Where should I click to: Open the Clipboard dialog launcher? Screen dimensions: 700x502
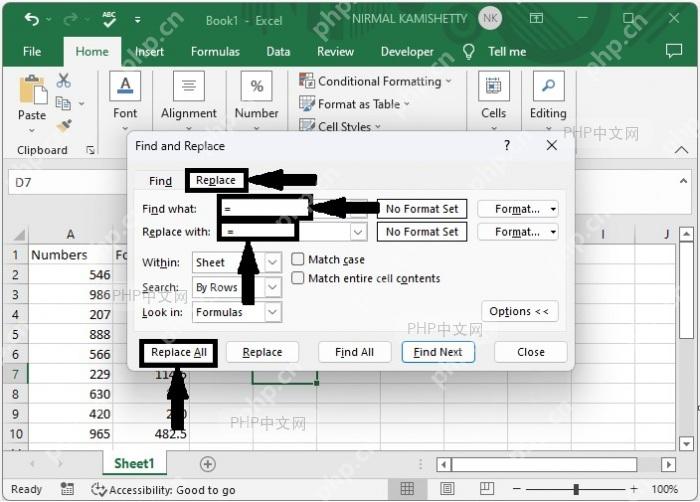click(90, 150)
